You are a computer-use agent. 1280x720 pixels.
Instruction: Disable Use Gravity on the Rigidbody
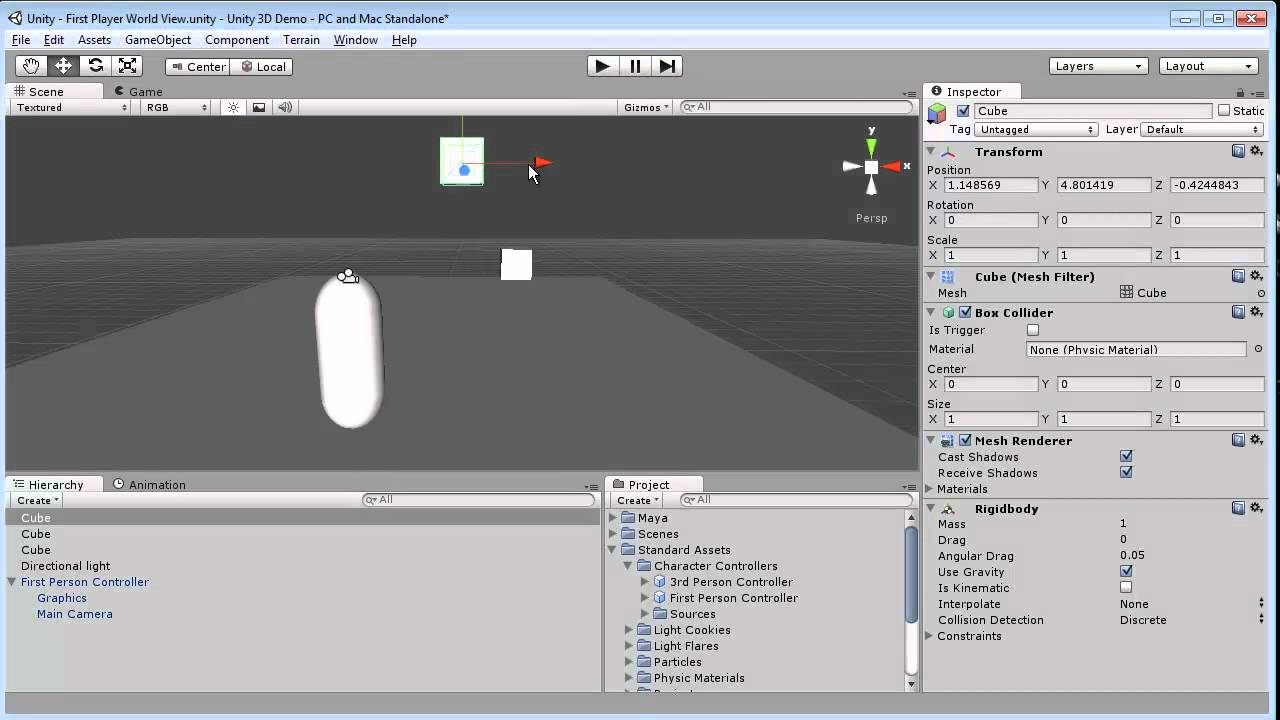pos(1126,572)
